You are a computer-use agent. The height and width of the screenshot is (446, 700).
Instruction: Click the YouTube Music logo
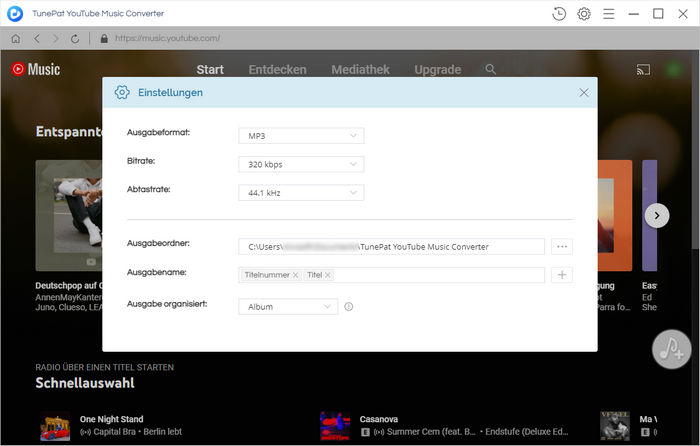point(36,69)
